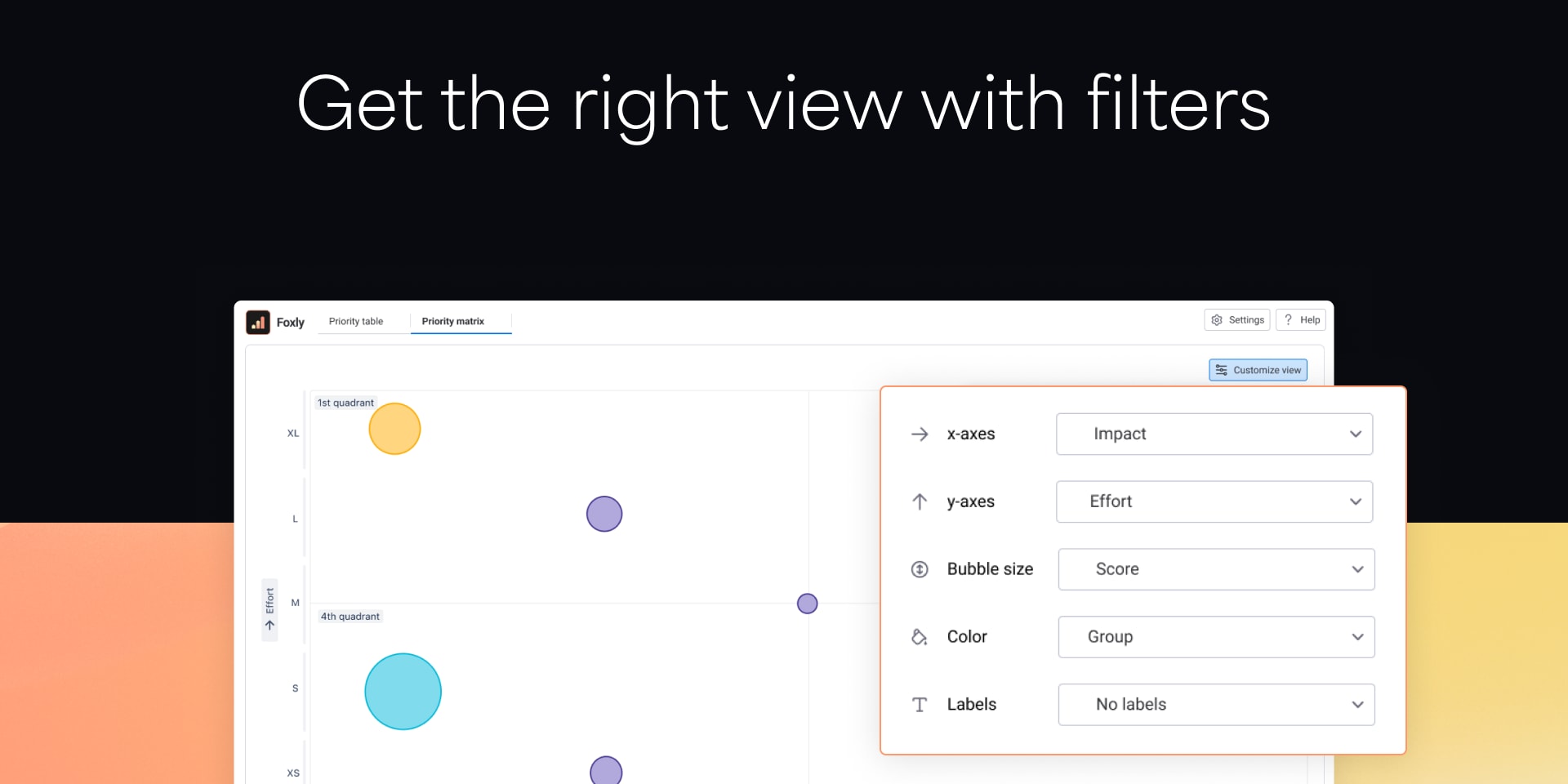
Task: Switch to the Priority table tab
Action: point(356,322)
